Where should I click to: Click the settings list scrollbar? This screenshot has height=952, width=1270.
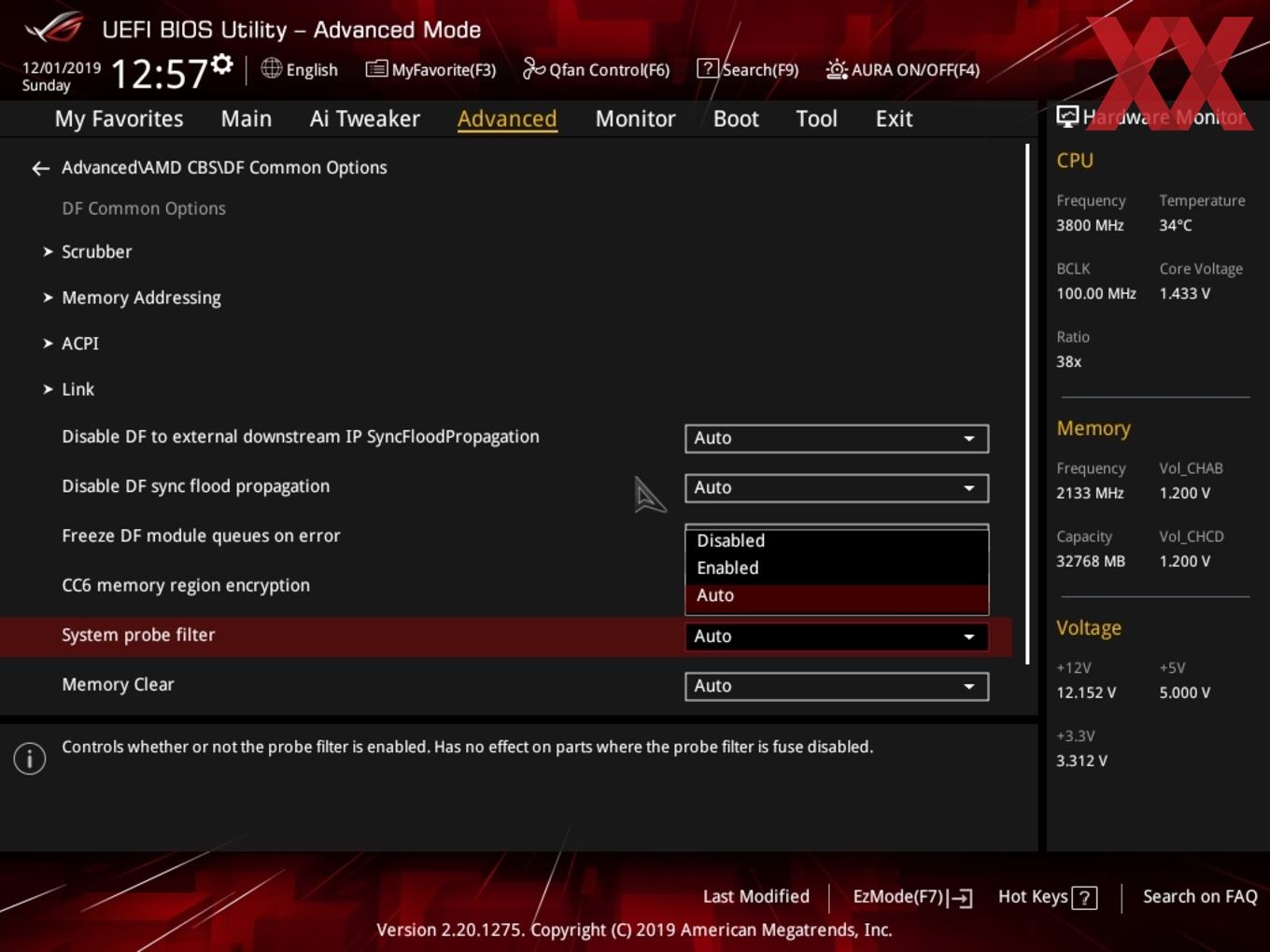(x=1027, y=404)
